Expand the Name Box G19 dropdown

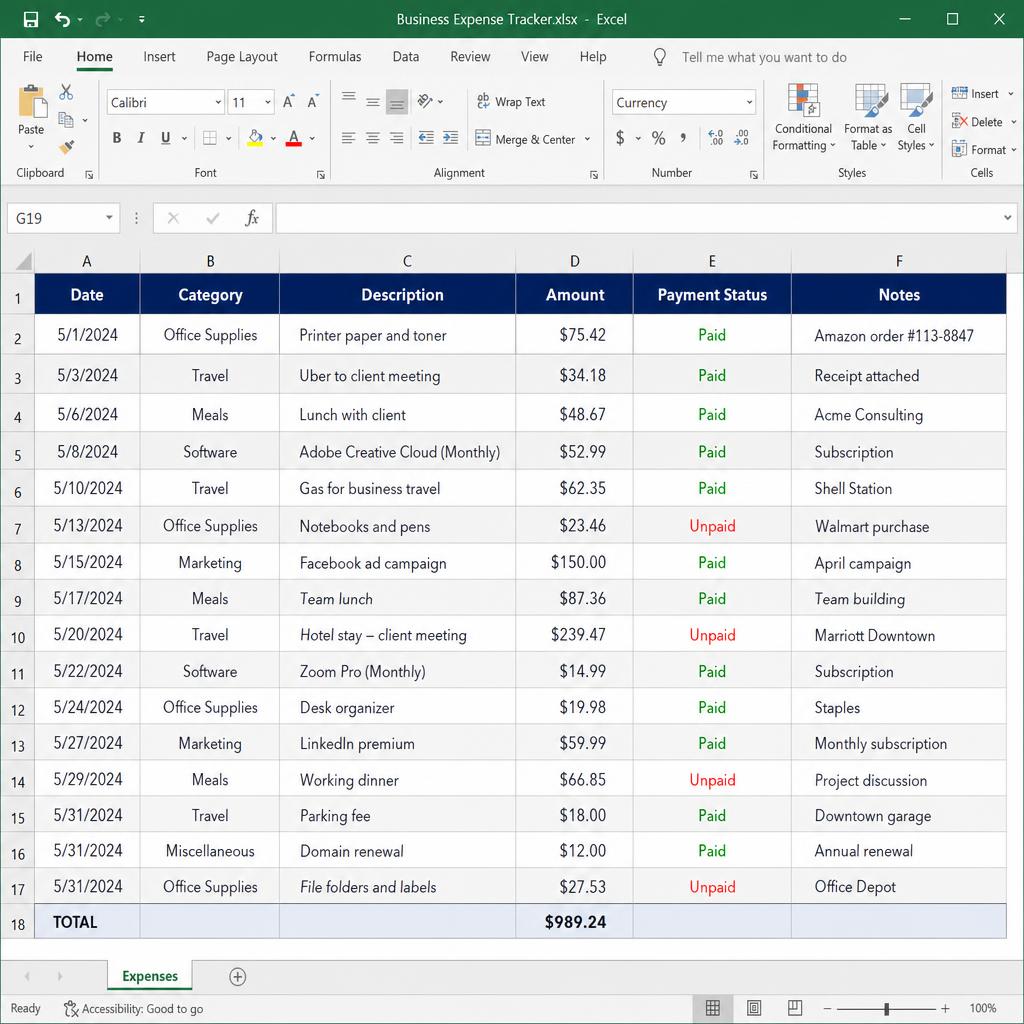coord(109,217)
